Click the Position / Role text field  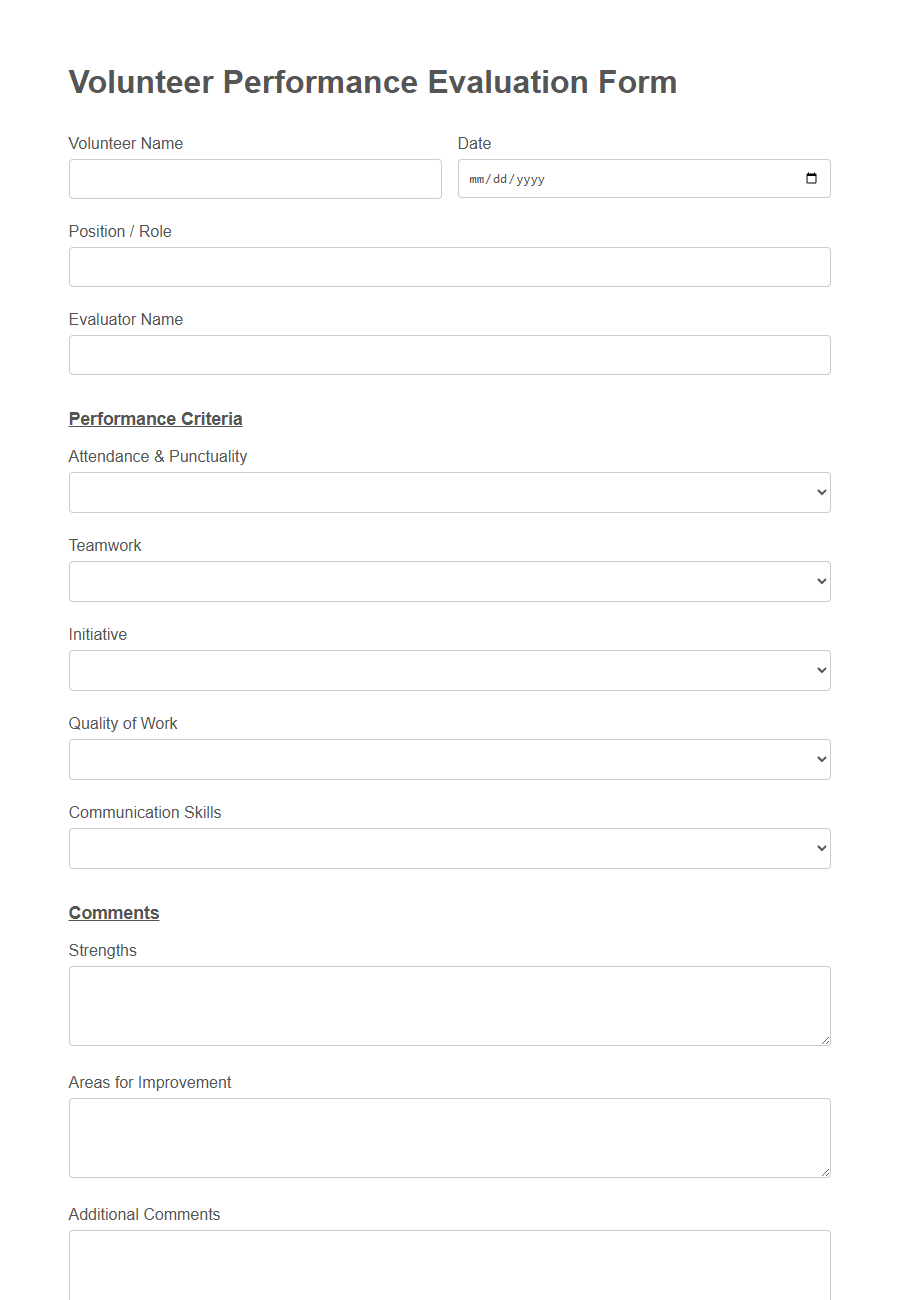(x=450, y=267)
